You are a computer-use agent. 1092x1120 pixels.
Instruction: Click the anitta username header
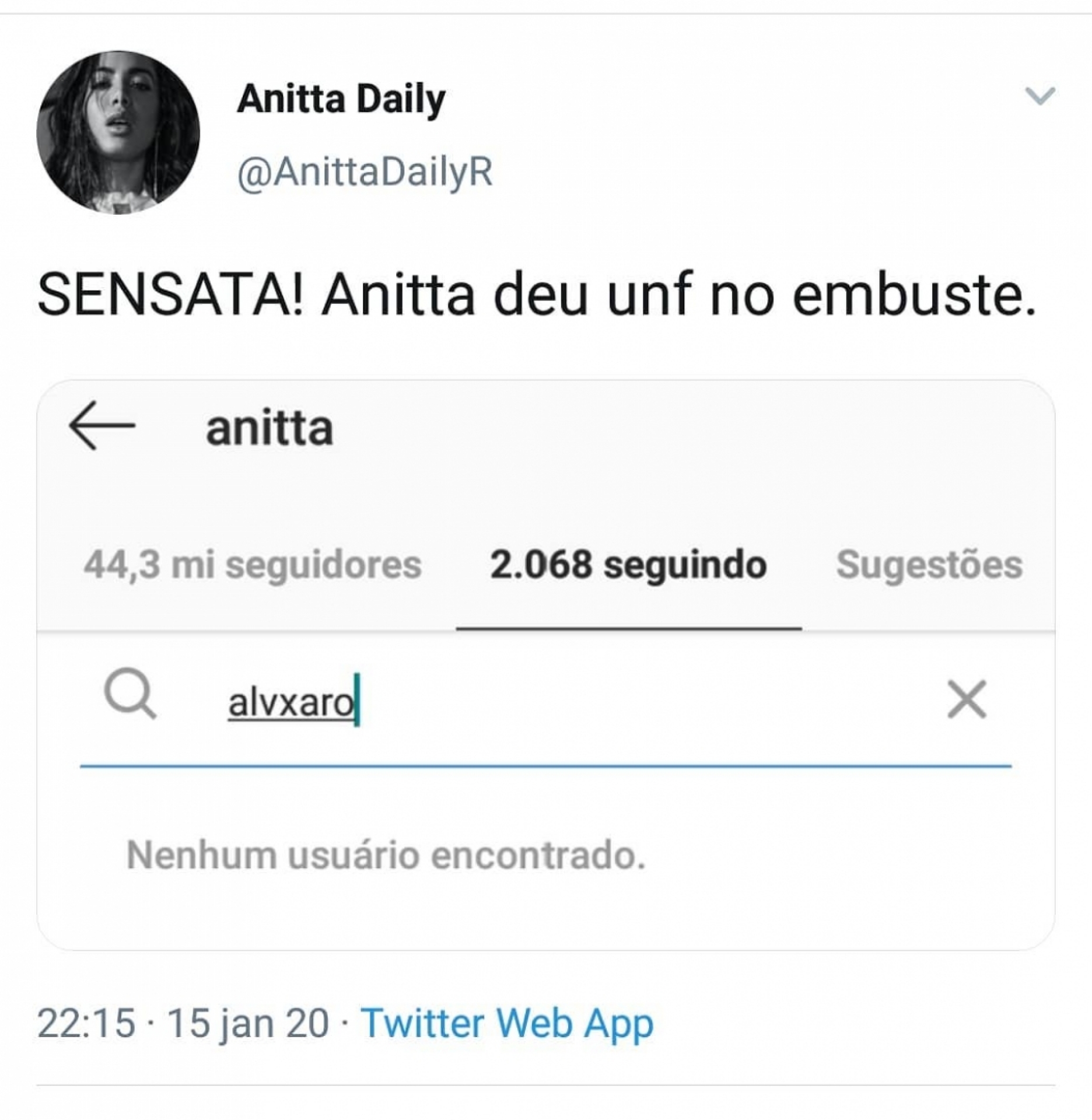pyautogui.click(x=269, y=428)
